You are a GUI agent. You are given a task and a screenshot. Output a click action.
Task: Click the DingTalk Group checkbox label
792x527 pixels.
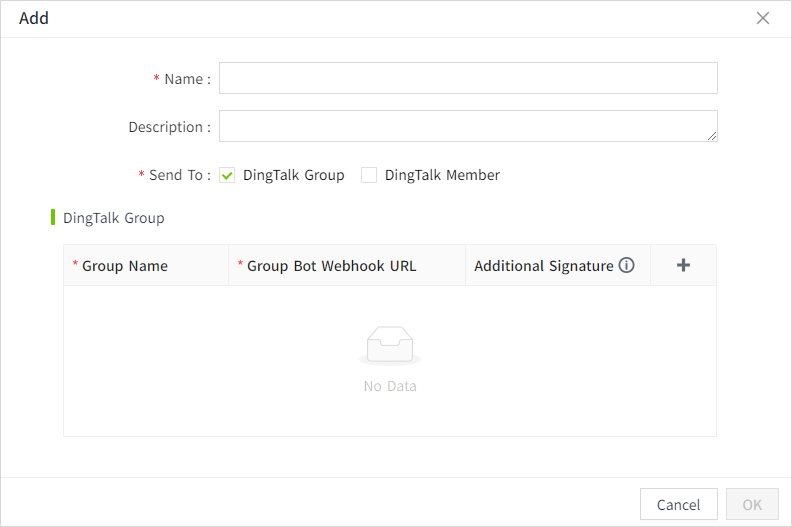tap(293, 175)
